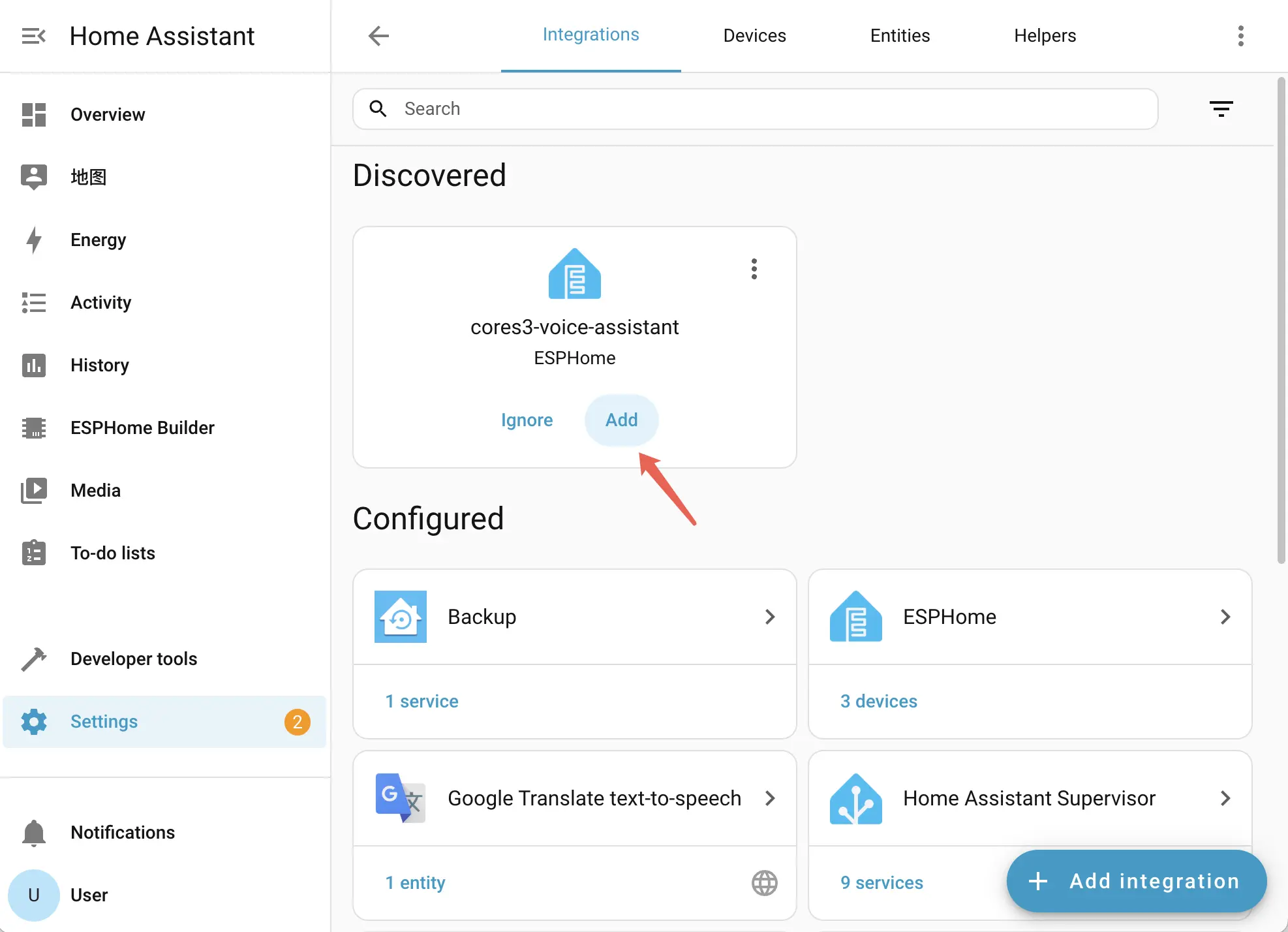This screenshot has height=932, width=1288.
Task: Ignore the discovered ESPHome device
Action: 527,420
